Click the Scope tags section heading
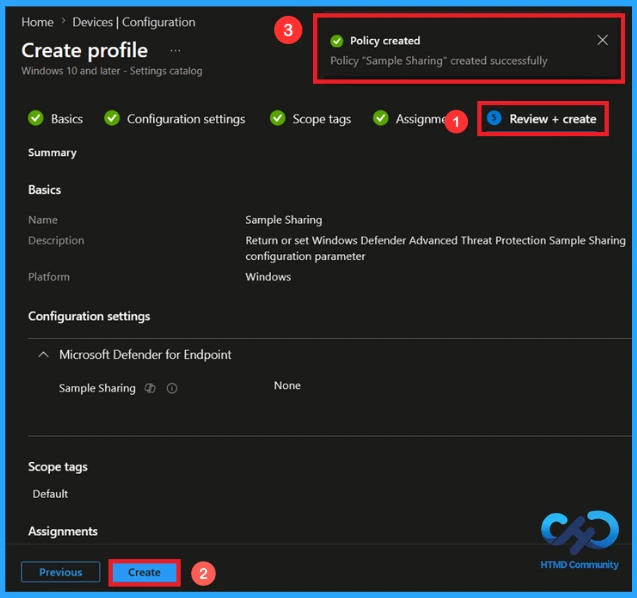The height and width of the screenshot is (598, 637). point(58,467)
